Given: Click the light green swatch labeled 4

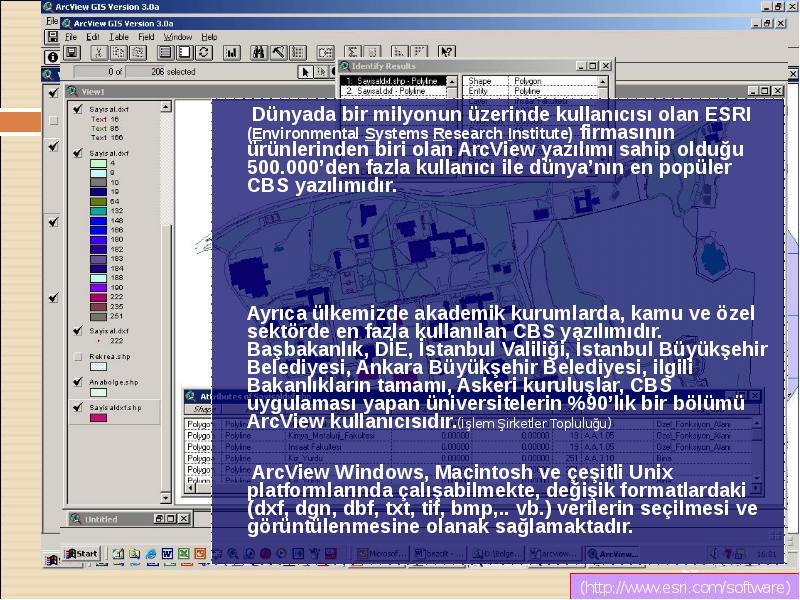Looking at the screenshot, I should pos(98,163).
